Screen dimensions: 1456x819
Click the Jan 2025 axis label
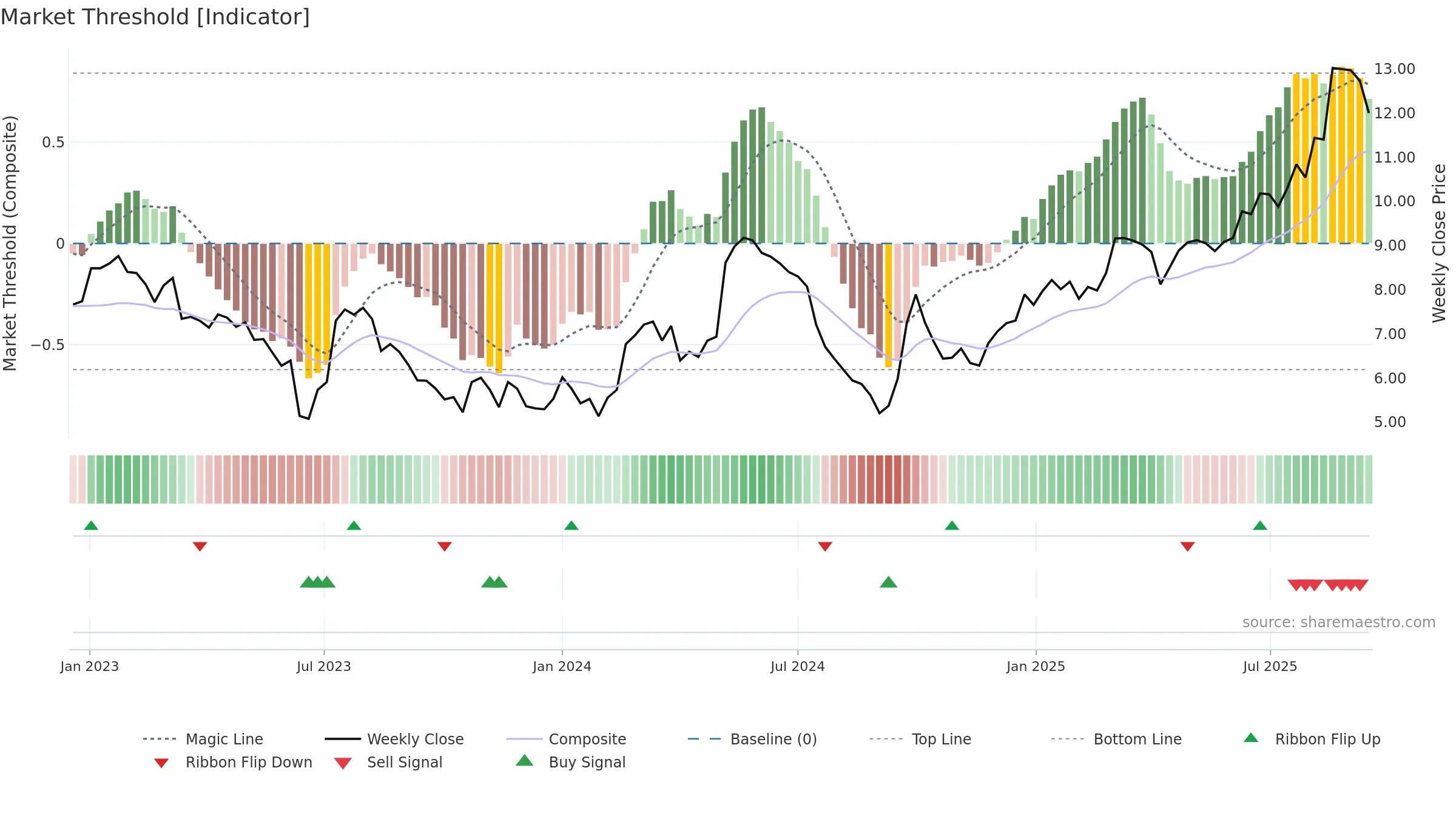point(1036,666)
